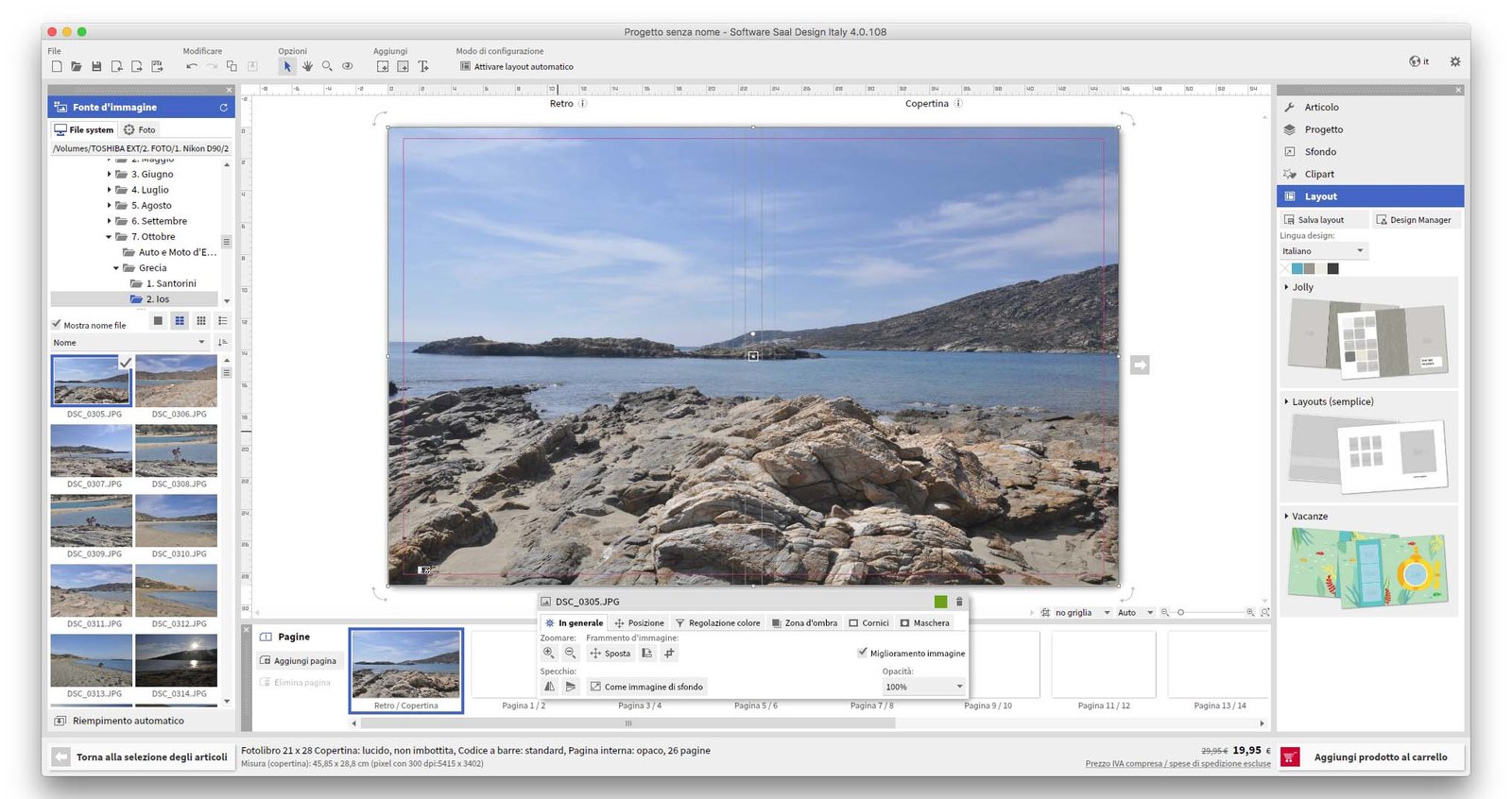The height and width of the screenshot is (799, 1512).
Task: Toggle Miglioramento immagine checkbox
Action: pyautogui.click(x=863, y=653)
